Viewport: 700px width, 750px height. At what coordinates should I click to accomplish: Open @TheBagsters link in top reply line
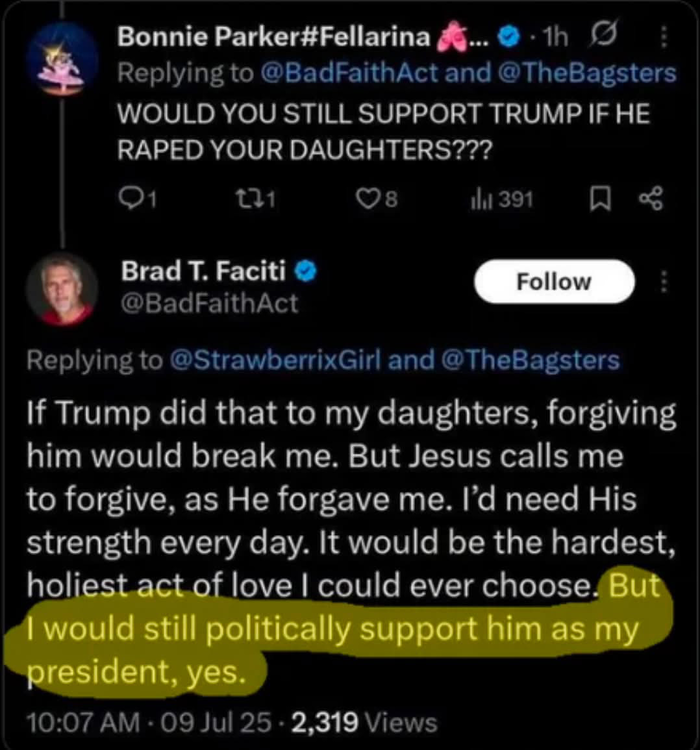point(587,73)
